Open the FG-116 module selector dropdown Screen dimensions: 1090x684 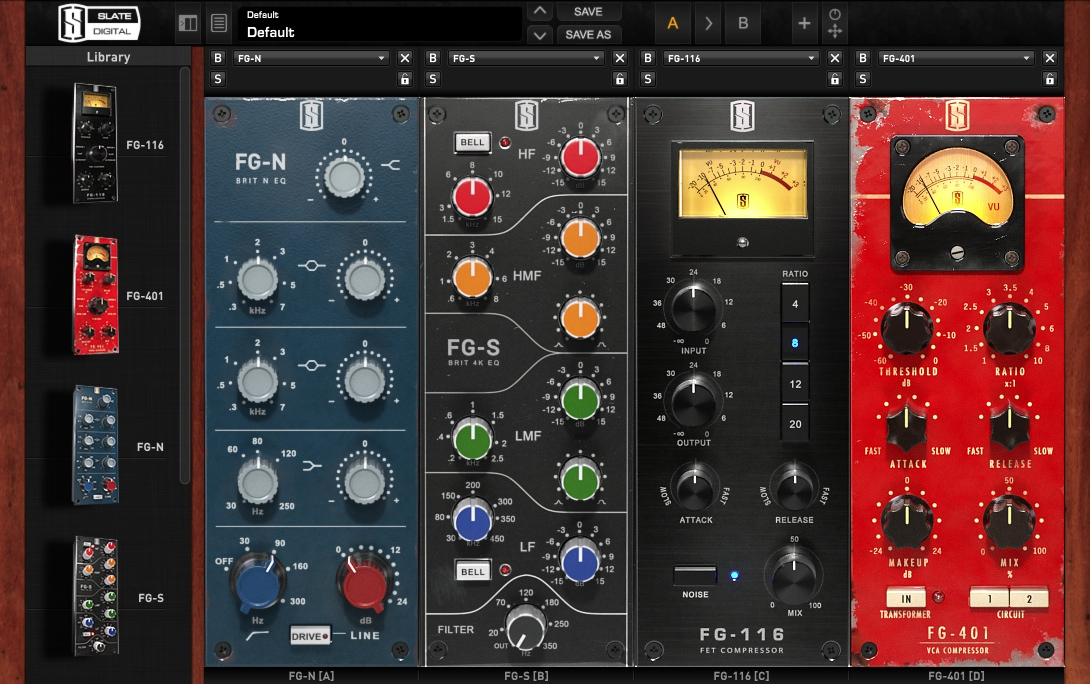point(740,58)
